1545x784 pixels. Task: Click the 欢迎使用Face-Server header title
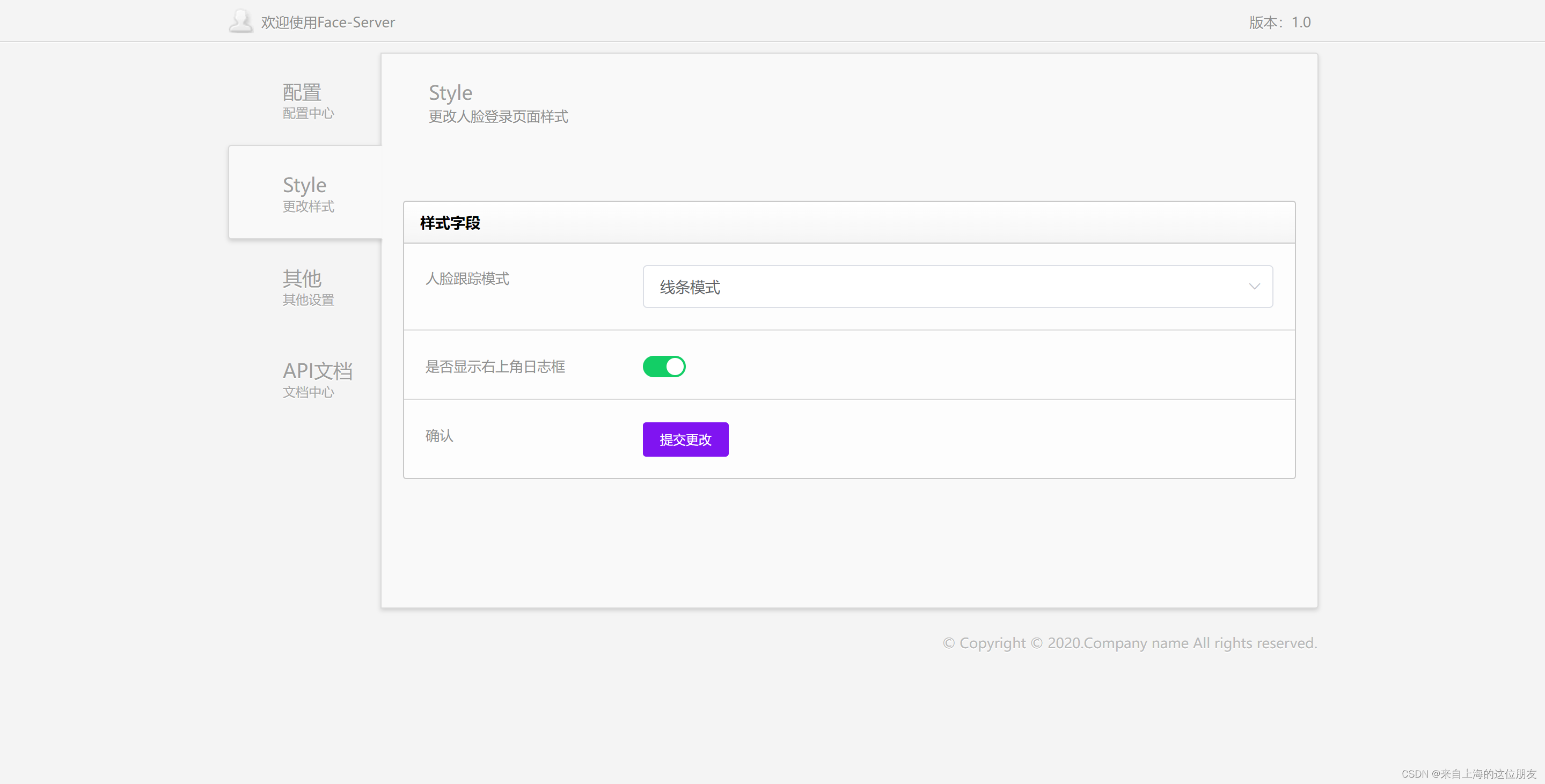(328, 22)
